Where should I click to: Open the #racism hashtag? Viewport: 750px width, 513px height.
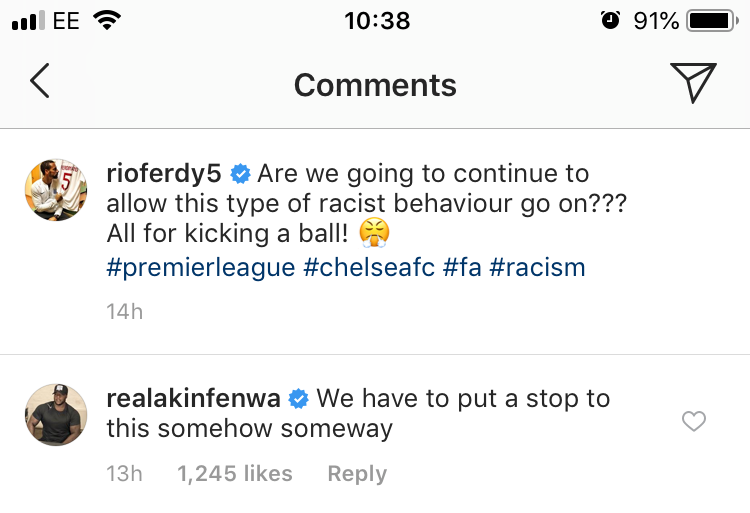pos(537,267)
